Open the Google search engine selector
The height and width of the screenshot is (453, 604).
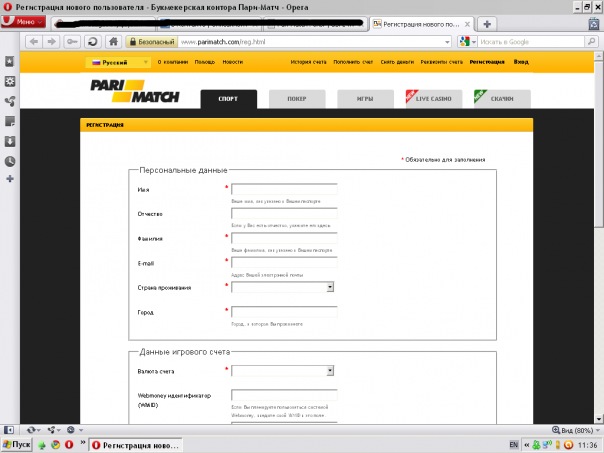click(x=467, y=42)
